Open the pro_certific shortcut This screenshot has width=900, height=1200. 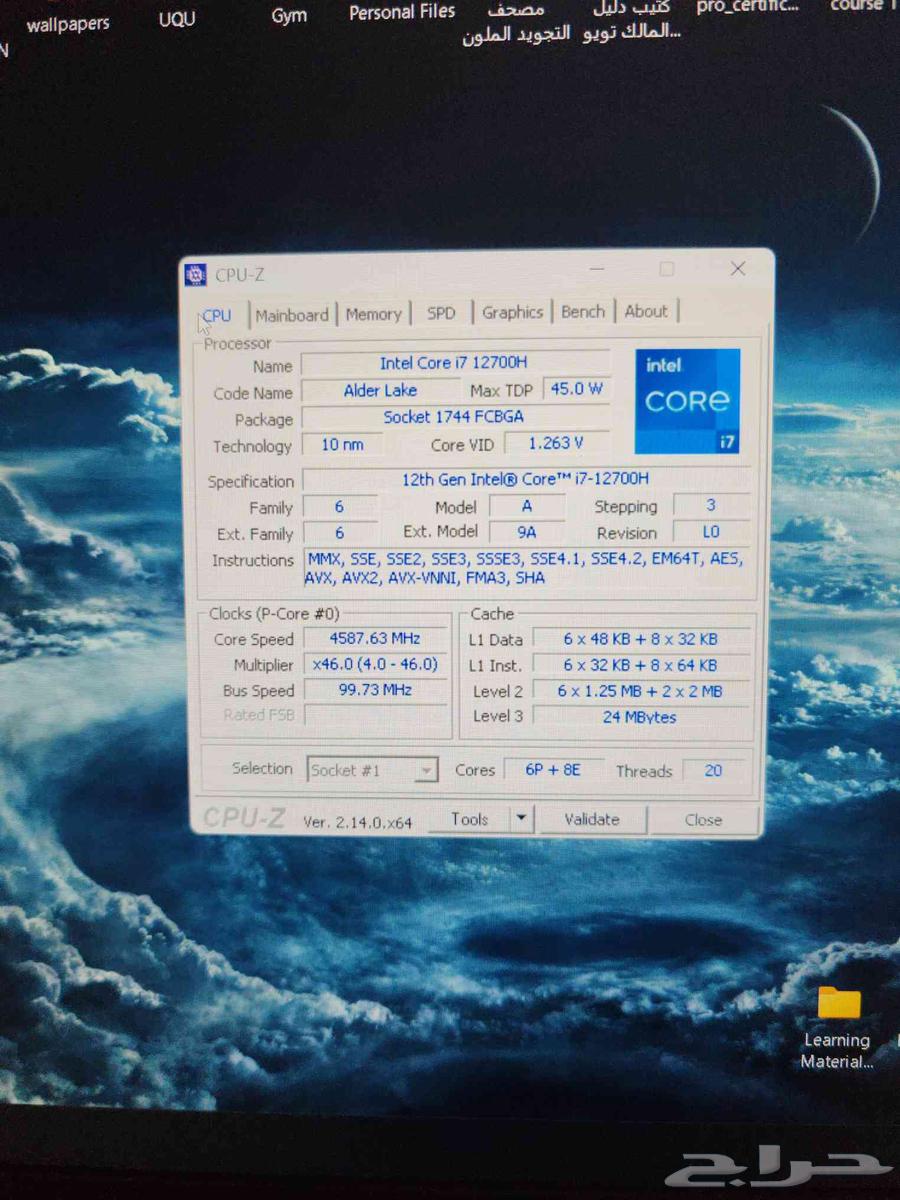746,7
